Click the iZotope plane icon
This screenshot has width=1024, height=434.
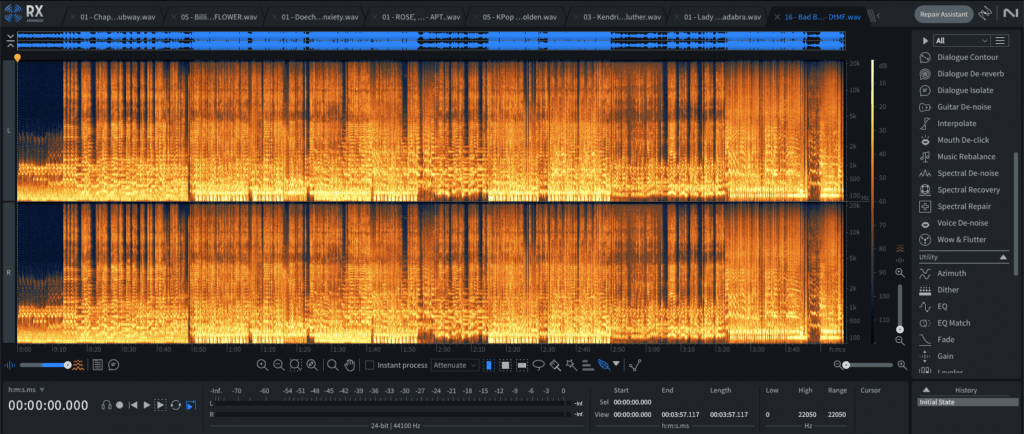[x=985, y=14]
